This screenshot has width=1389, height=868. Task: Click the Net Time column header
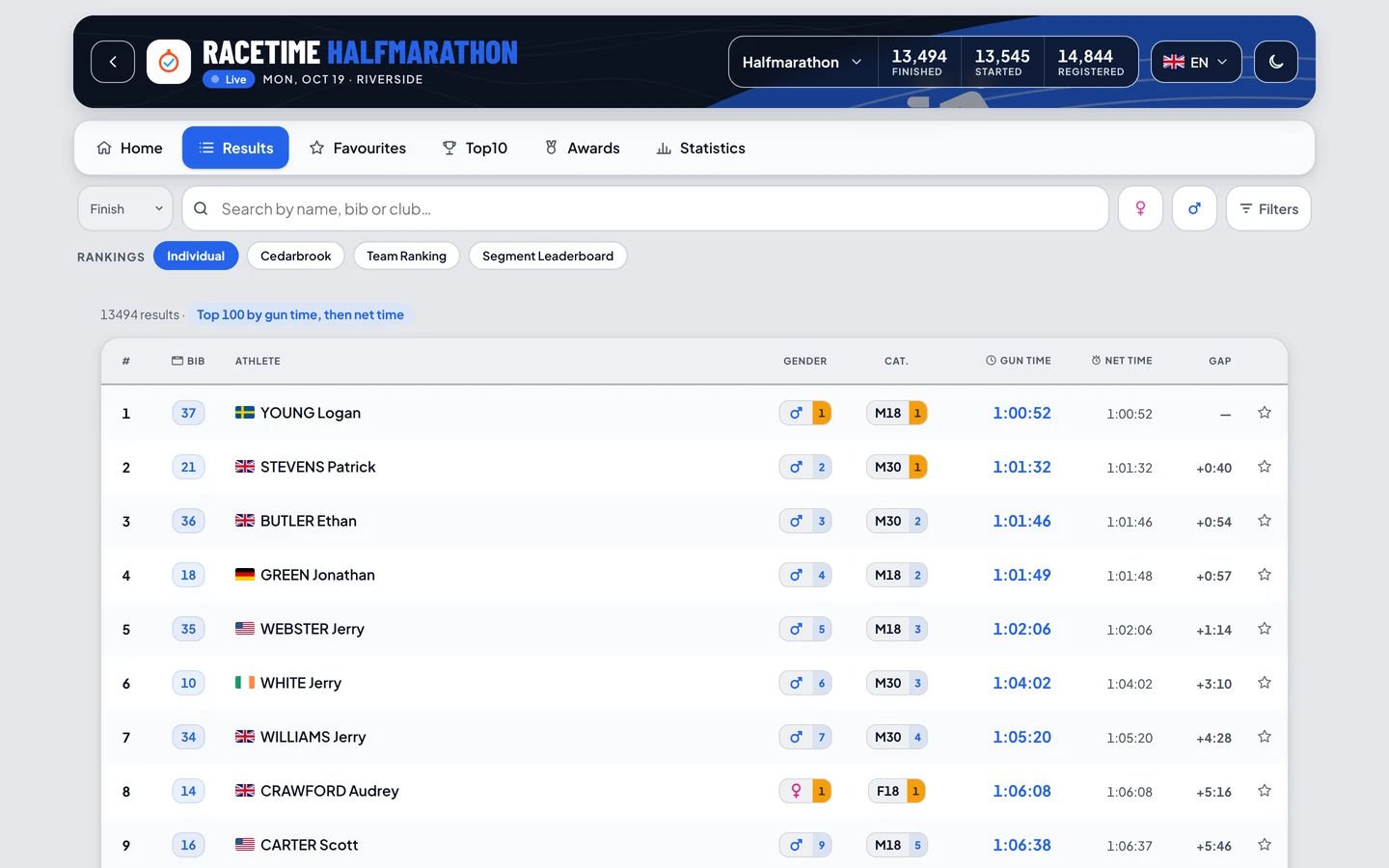coord(1122,361)
